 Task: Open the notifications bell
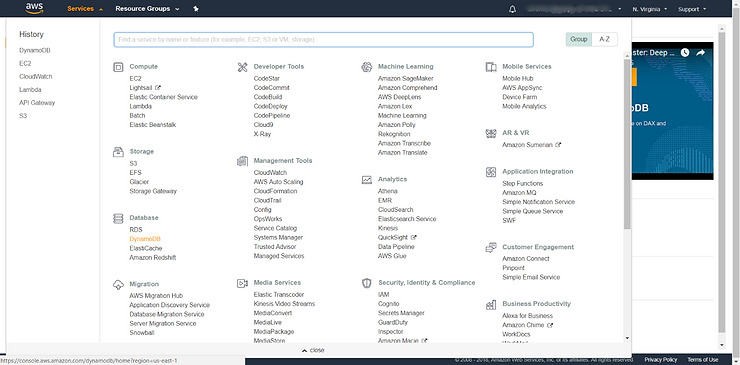(513, 9)
